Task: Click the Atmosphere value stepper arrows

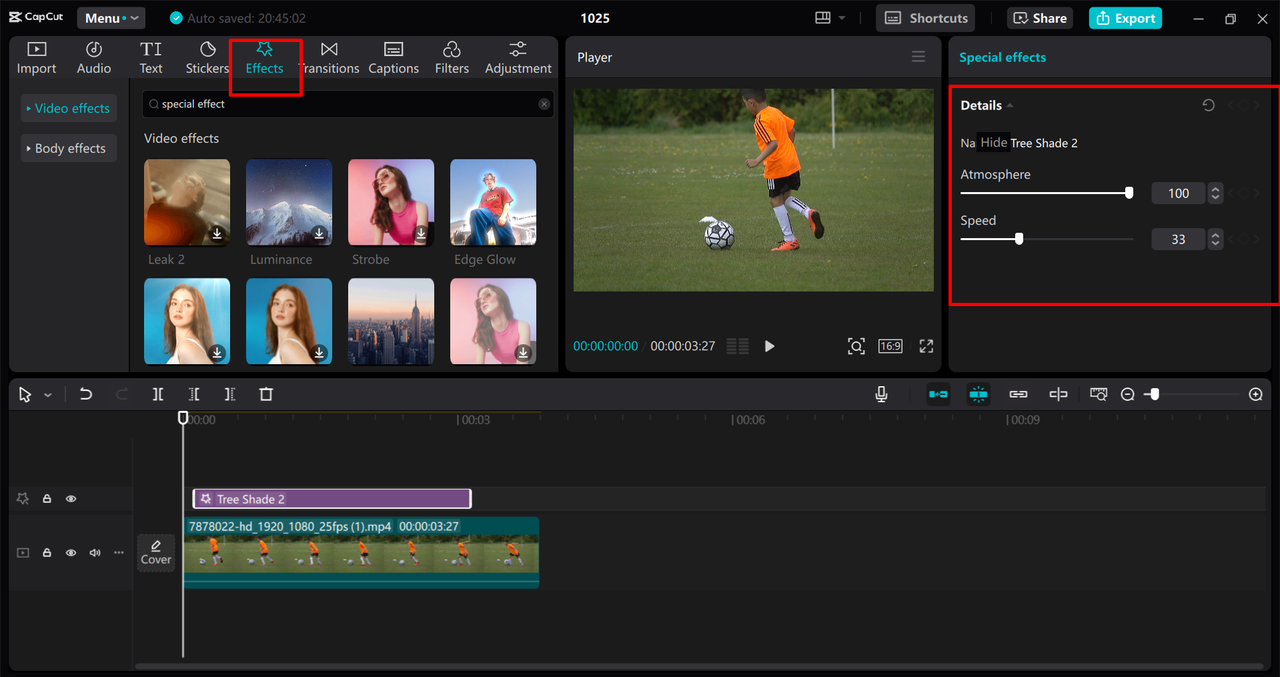Action: [x=1215, y=193]
